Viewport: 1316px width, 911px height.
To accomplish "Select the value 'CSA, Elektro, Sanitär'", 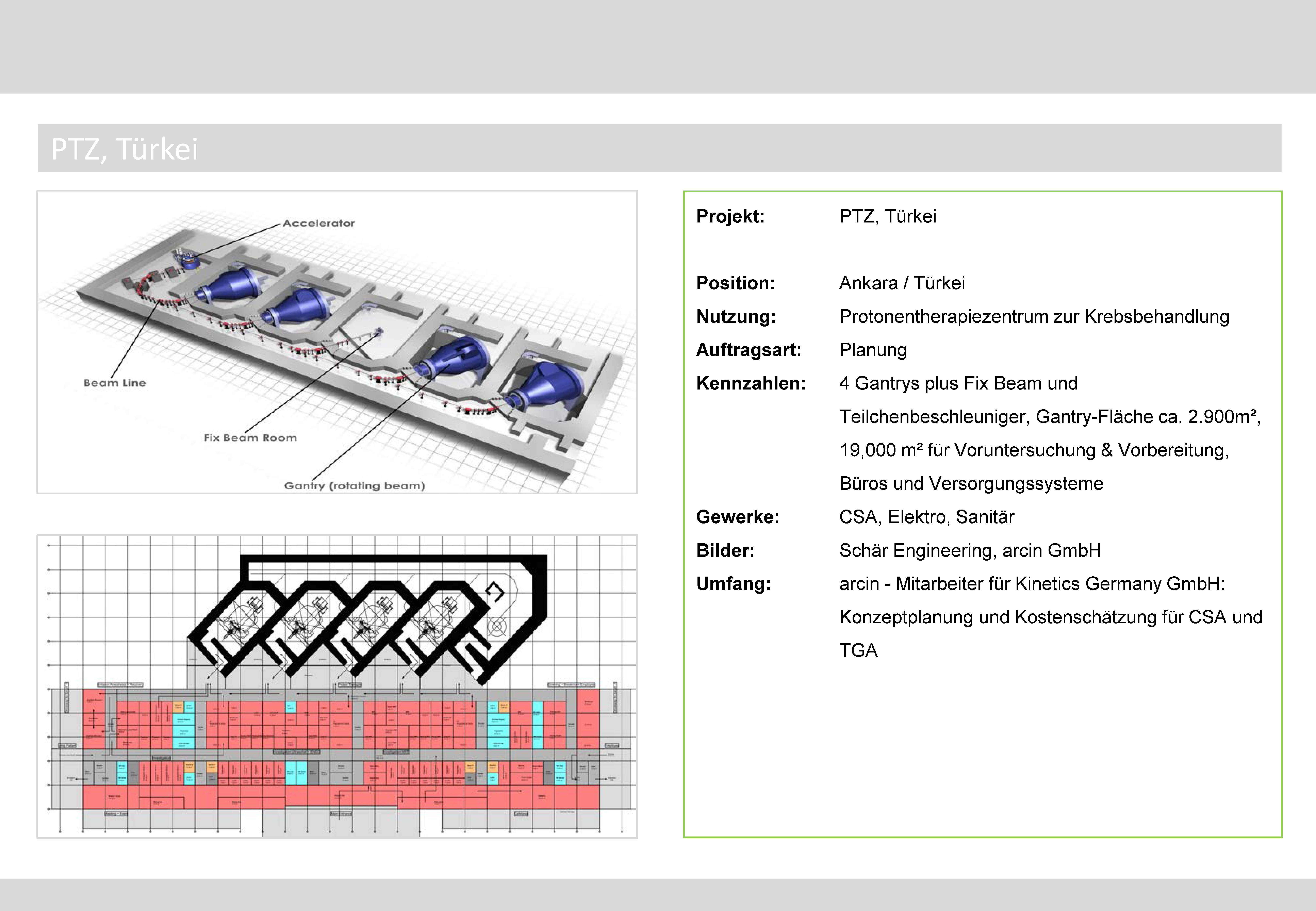I will [x=927, y=517].
